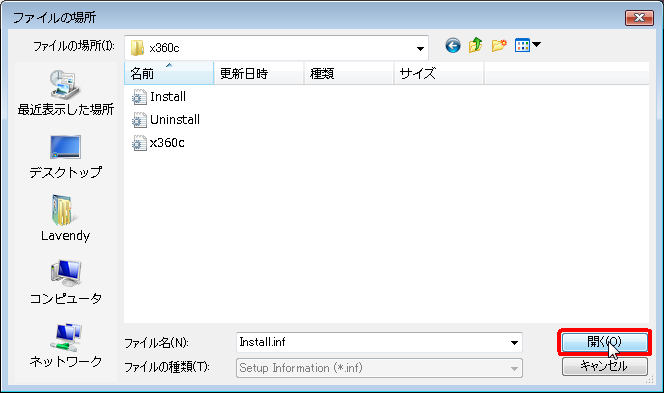Go back using the blue arrow icon
This screenshot has width=664, height=393.
pyautogui.click(x=453, y=45)
